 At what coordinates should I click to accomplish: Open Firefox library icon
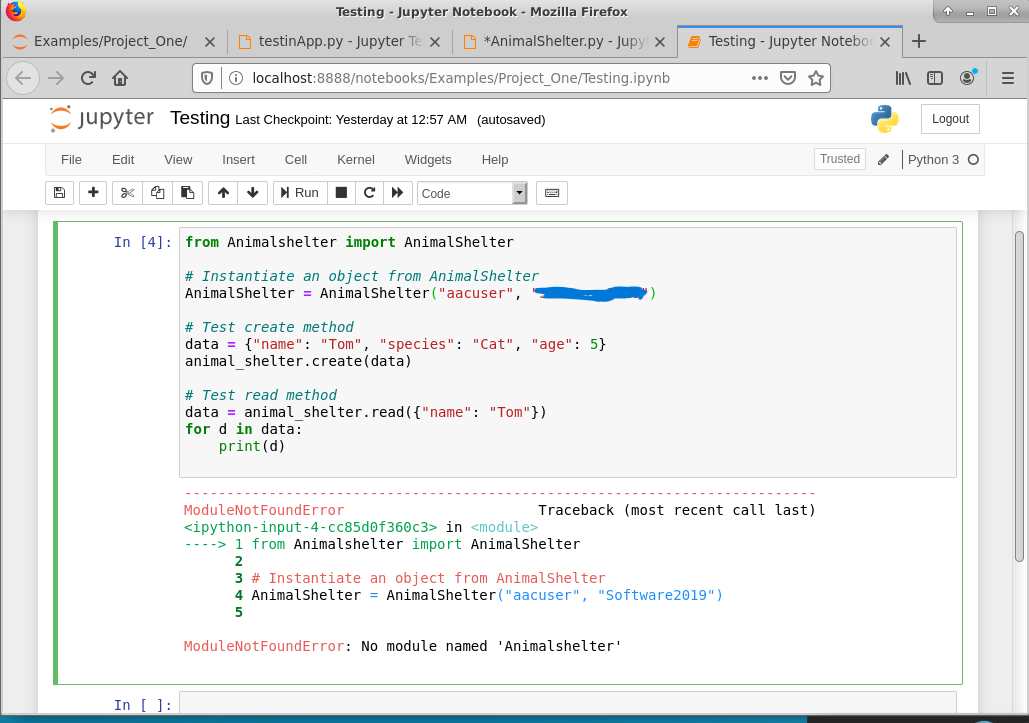pos(903,78)
